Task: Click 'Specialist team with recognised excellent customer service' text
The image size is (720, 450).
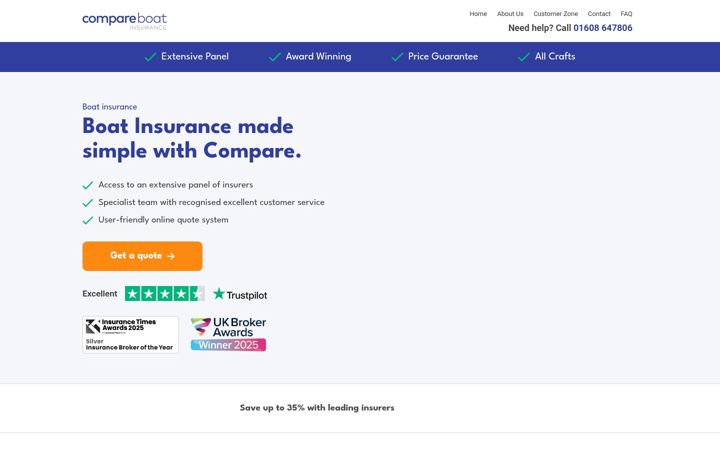Action: coord(211,202)
